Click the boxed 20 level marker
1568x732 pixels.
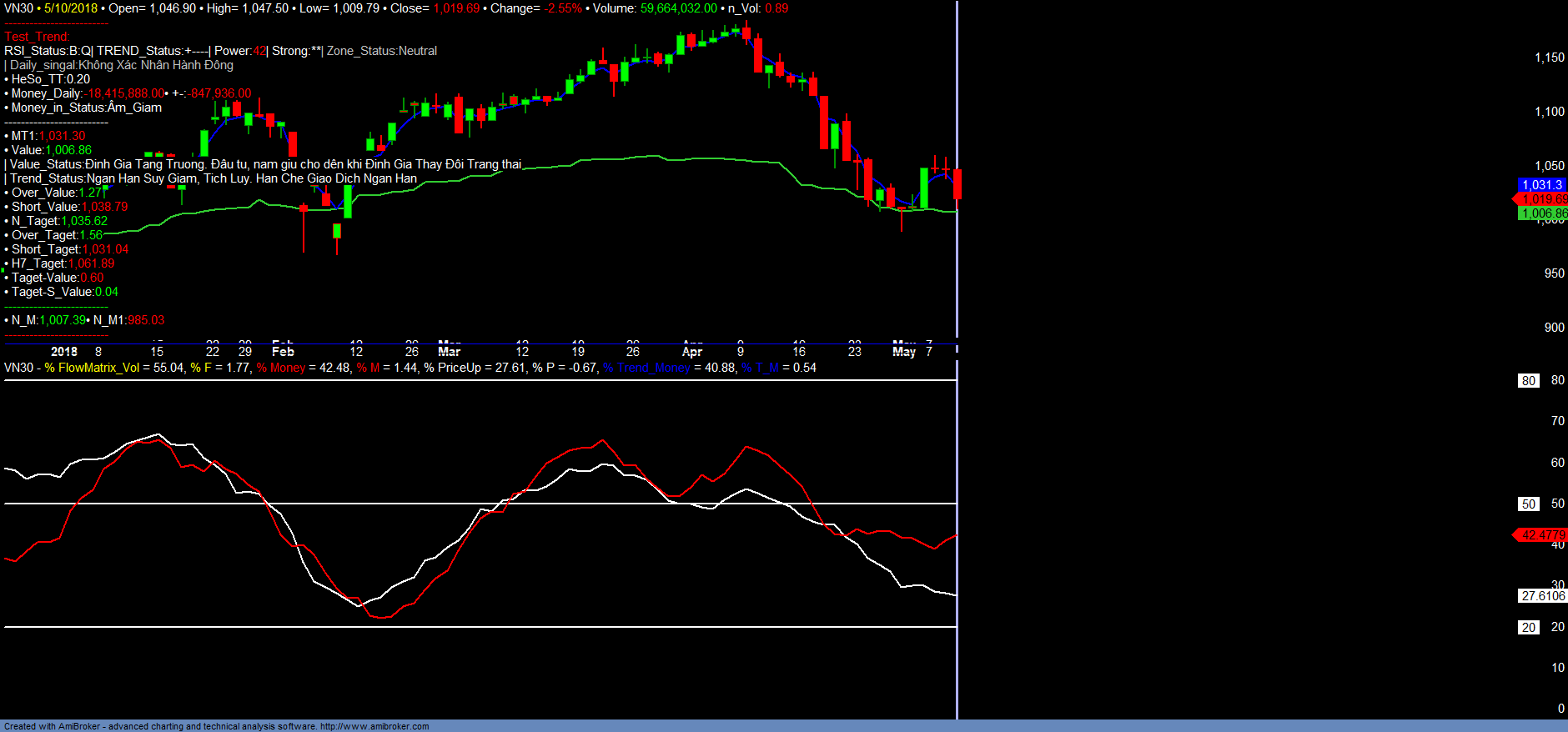pos(1528,628)
